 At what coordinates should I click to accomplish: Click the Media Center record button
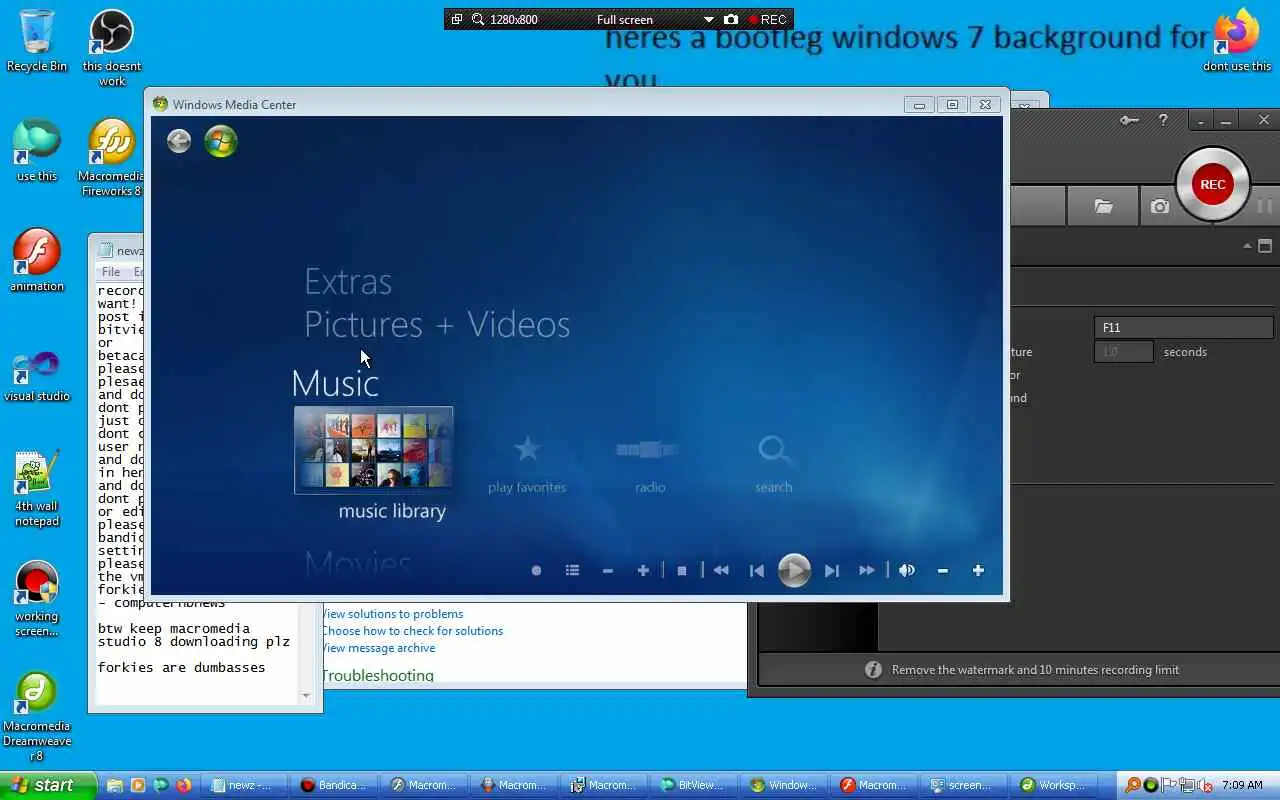point(536,570)
